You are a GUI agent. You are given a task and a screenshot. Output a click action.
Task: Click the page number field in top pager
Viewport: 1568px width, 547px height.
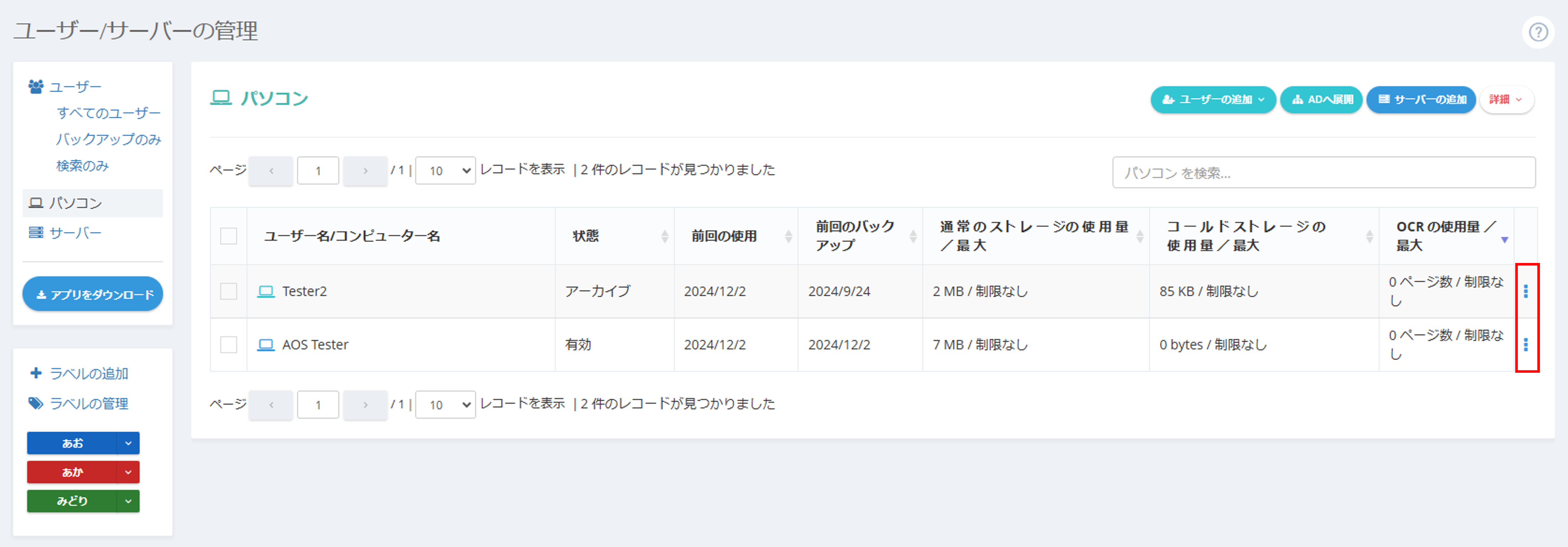(318, 171)
